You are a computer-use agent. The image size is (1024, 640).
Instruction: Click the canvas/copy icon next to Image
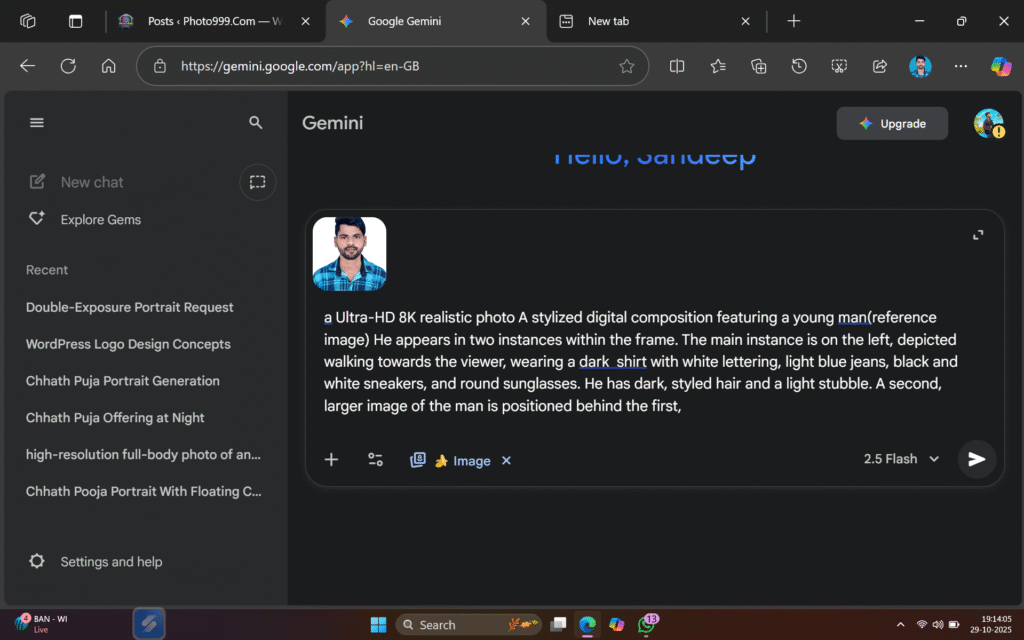click(418, 459)
